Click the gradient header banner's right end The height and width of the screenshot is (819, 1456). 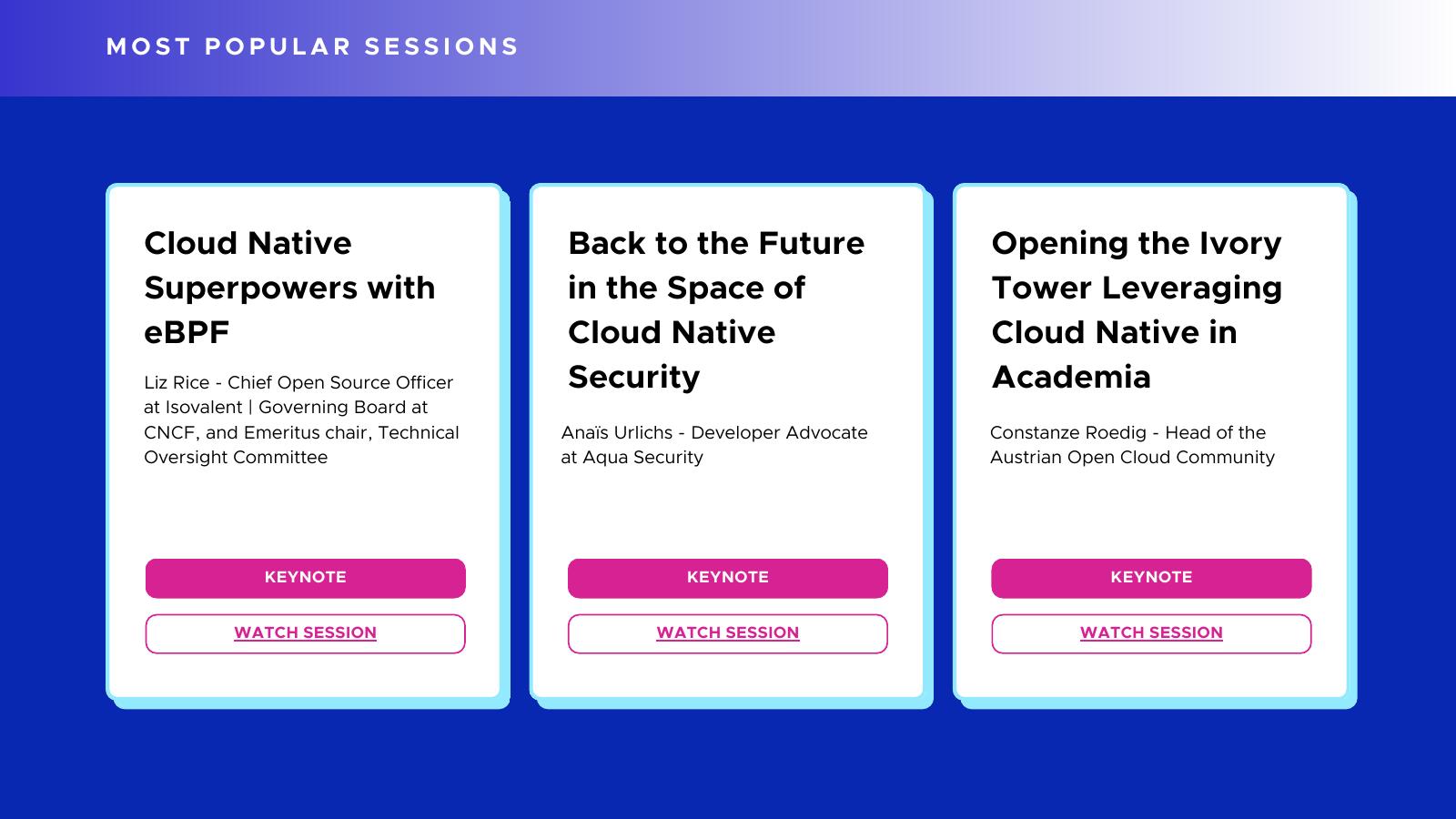(x=1420, y=47)
